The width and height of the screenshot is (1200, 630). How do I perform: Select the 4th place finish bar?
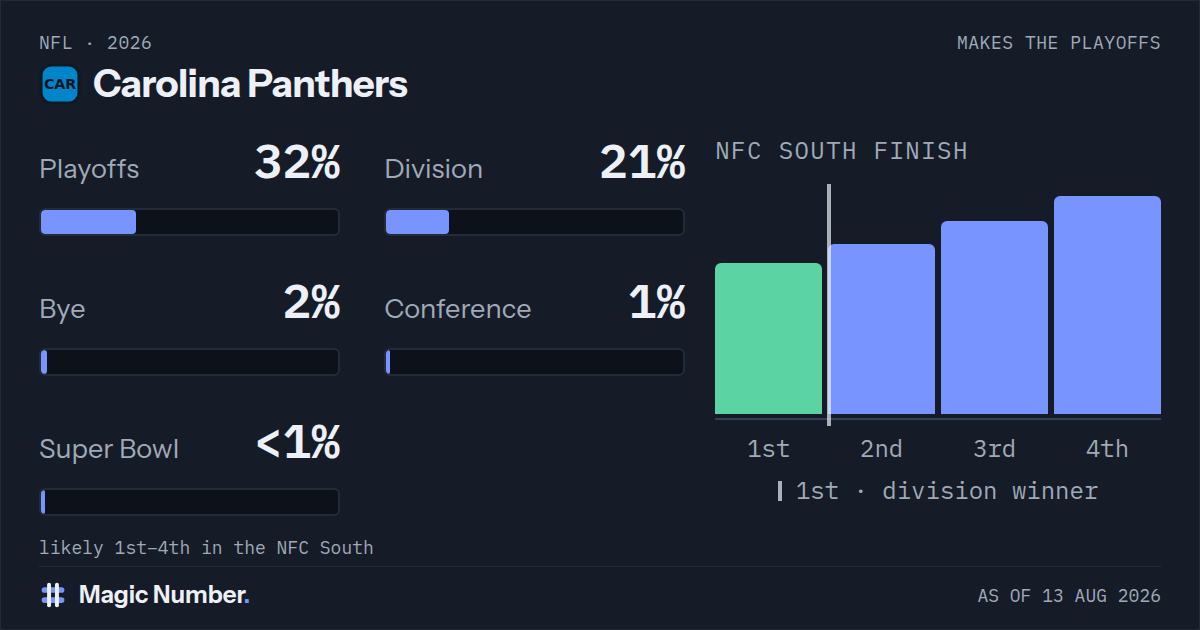pyautogui.click(x=1107, y=305)
